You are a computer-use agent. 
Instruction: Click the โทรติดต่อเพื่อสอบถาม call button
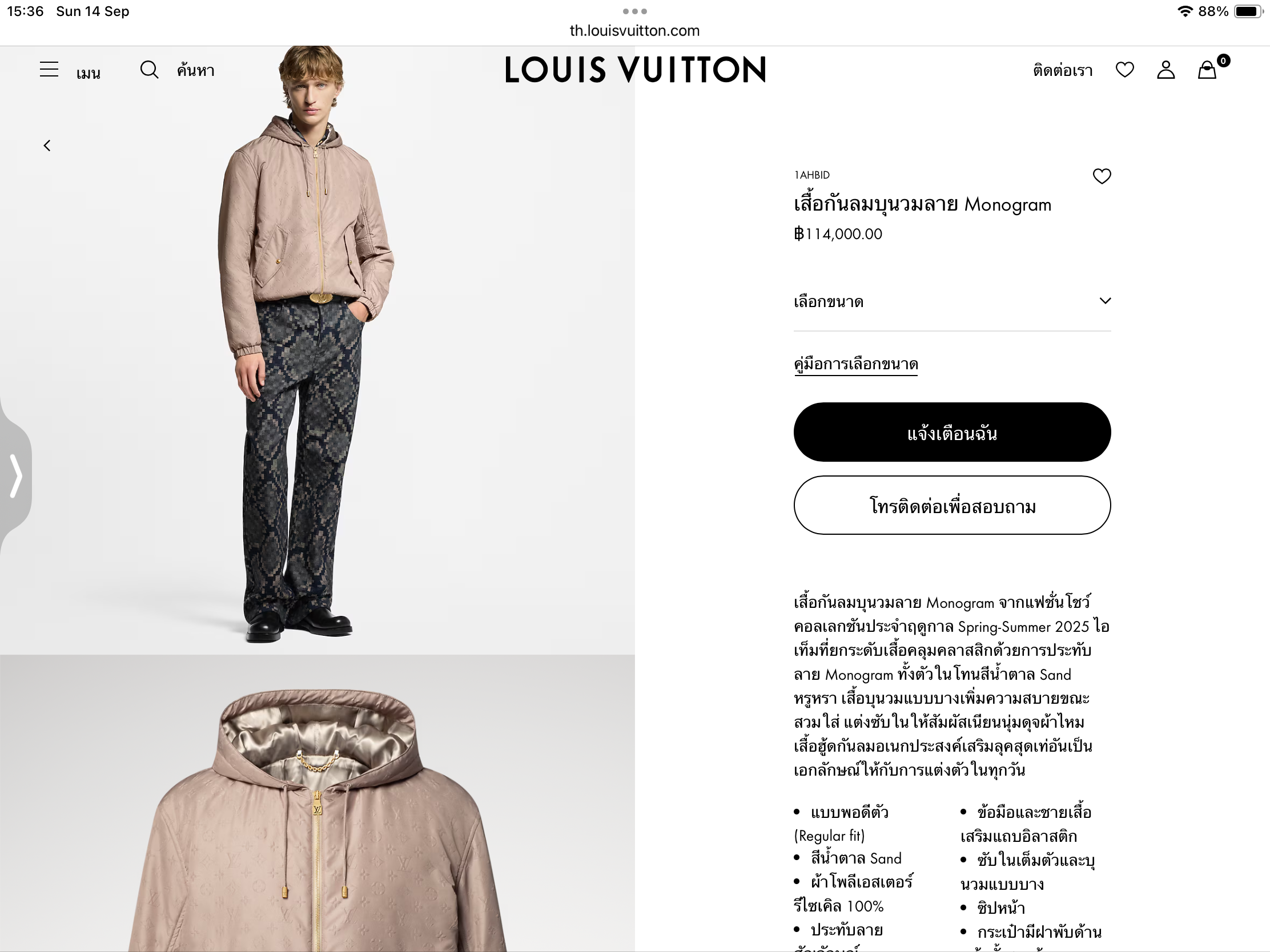click(952, 506)
